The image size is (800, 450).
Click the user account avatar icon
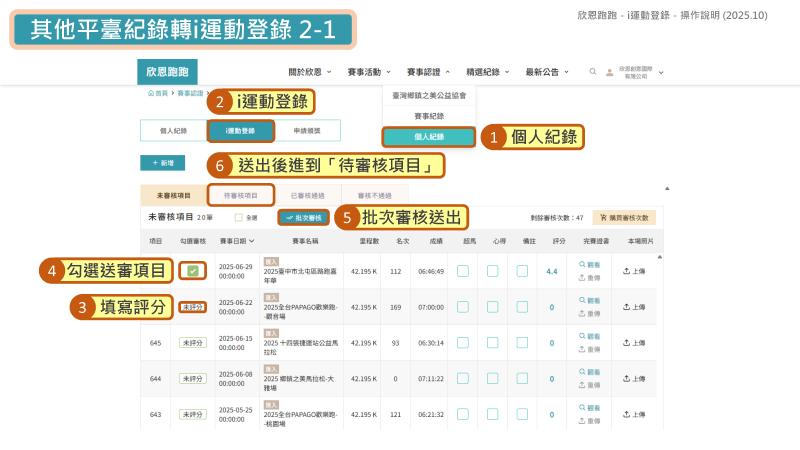click(608, 72)
